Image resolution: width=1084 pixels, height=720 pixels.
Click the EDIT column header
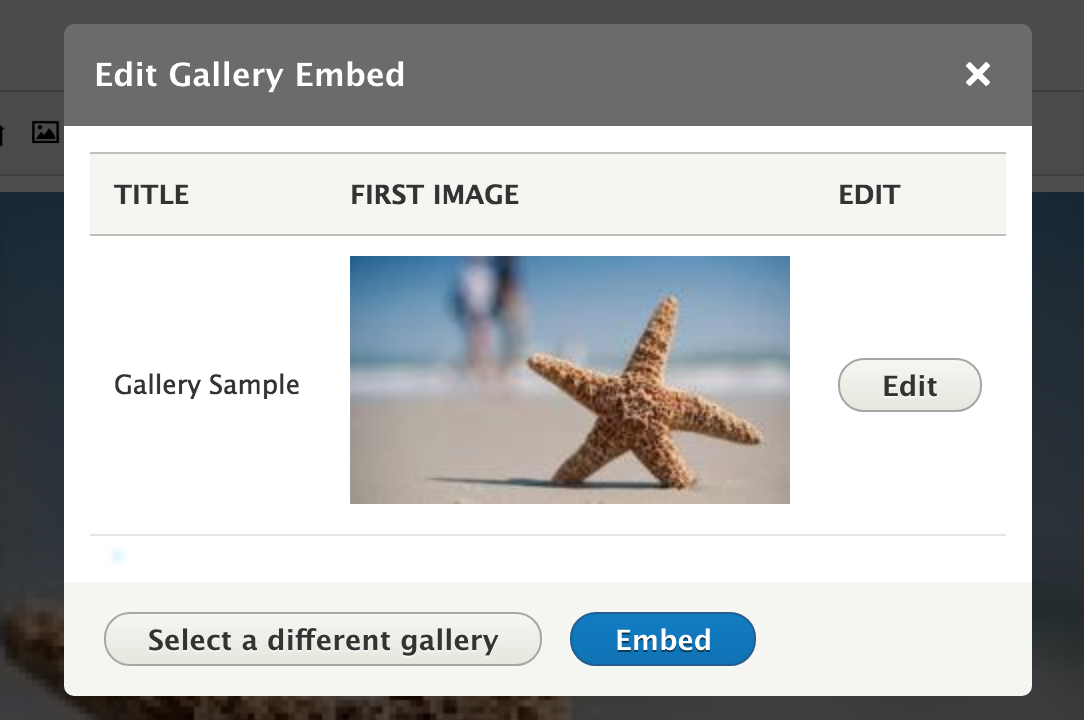point(869,195)
